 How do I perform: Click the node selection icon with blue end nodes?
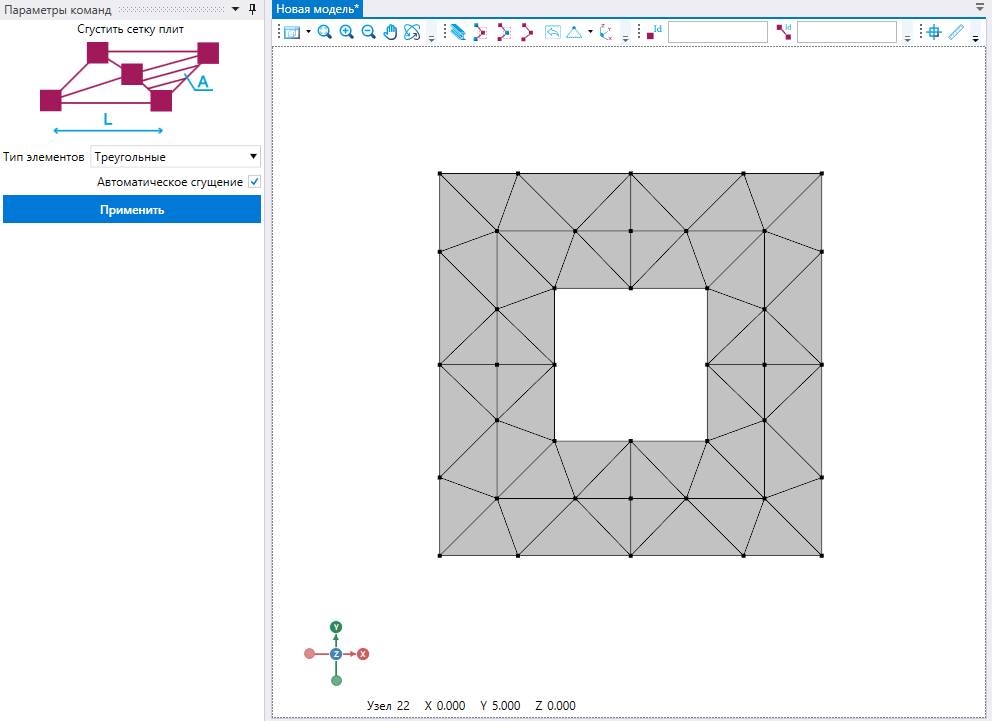pos(481,32)
